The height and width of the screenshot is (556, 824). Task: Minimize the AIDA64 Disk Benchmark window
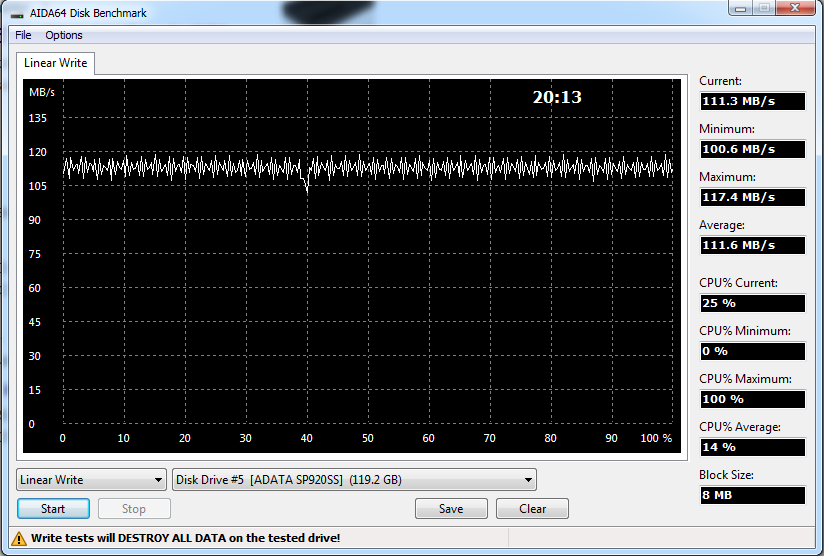(x=741, y=8)
